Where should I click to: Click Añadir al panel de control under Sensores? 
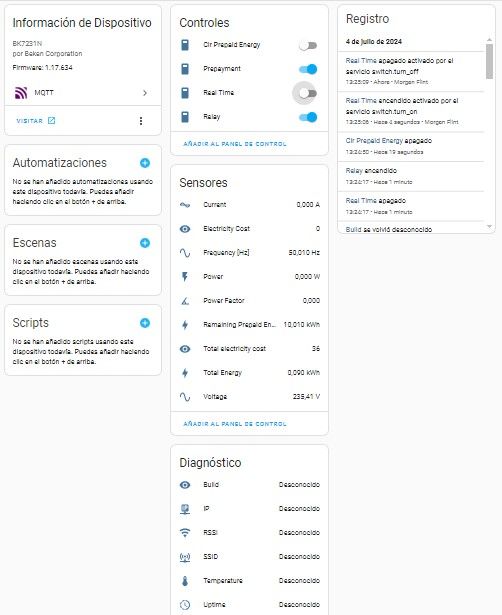click(x=235, y=424)
